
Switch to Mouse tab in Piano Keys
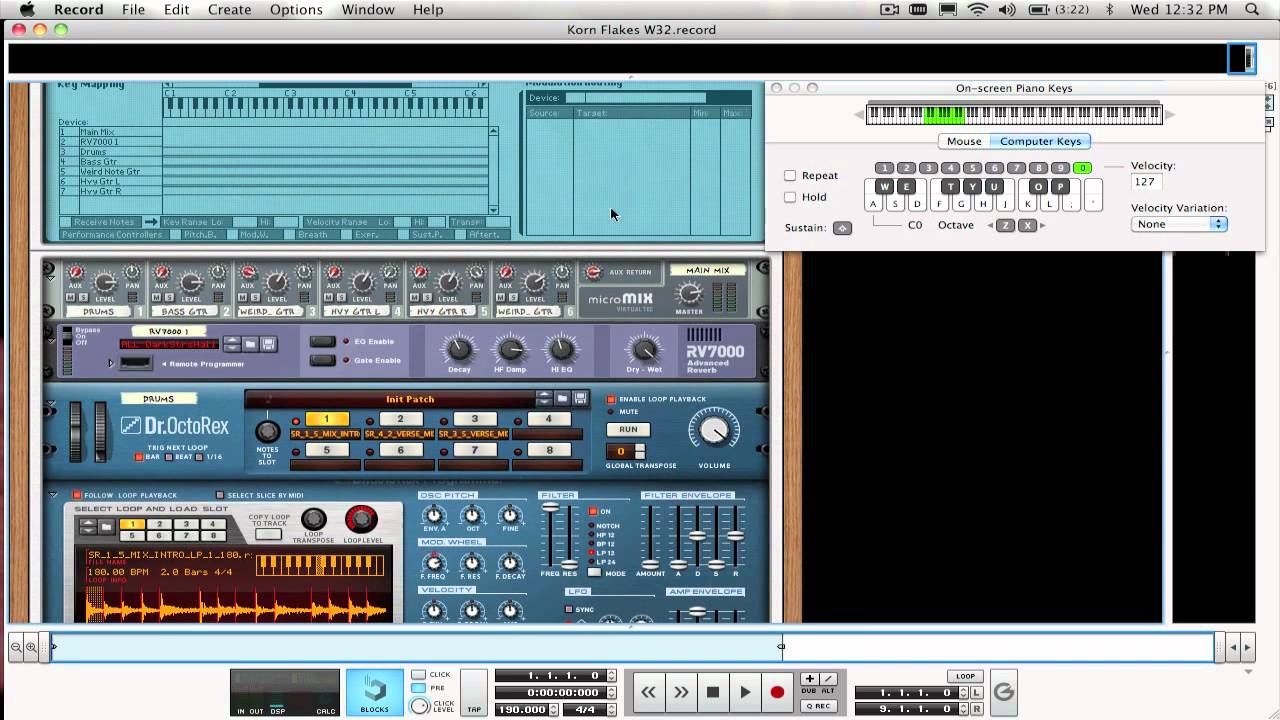point(964,141)
